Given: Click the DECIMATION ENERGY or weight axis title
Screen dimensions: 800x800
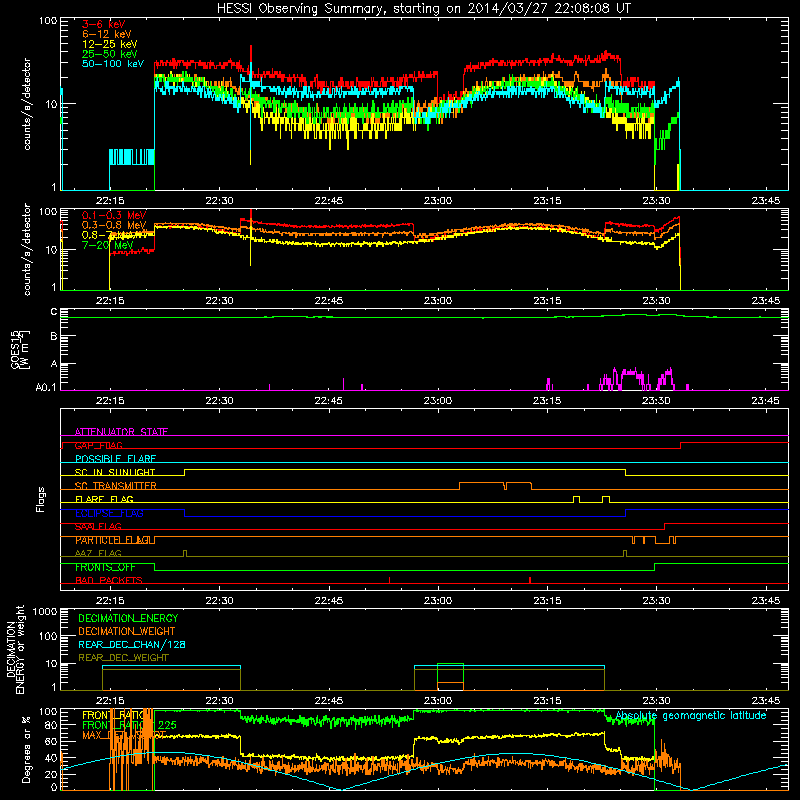Looking at the screenshot, I should point(15,649).
